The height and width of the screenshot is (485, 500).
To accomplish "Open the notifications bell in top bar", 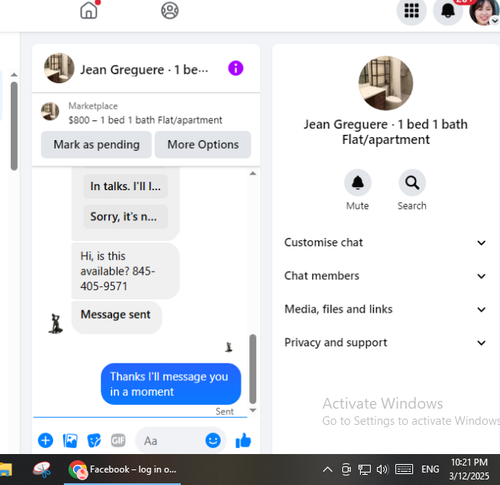I will coord(448,11).
